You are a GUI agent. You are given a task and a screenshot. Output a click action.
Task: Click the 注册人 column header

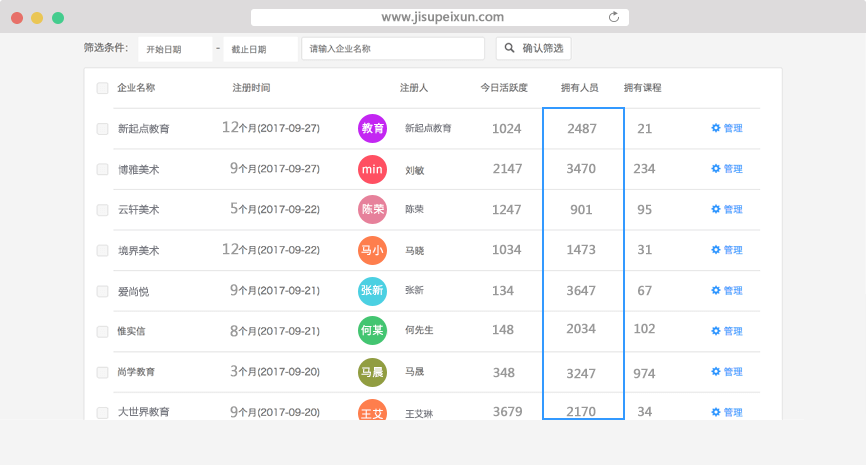pyautogui.click(x=414, y=88)
